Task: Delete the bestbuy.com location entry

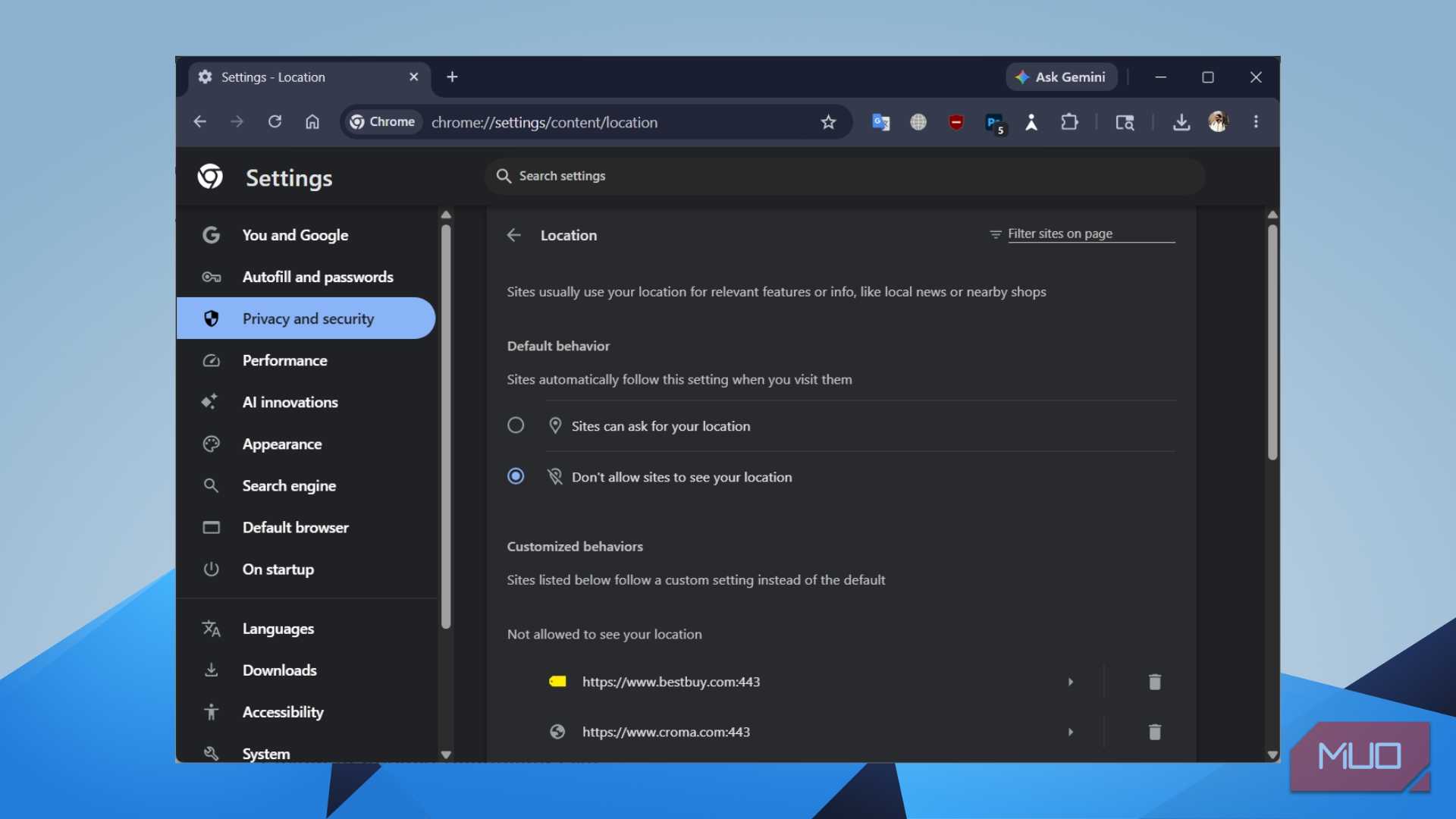Action: tap(1154, 682)
